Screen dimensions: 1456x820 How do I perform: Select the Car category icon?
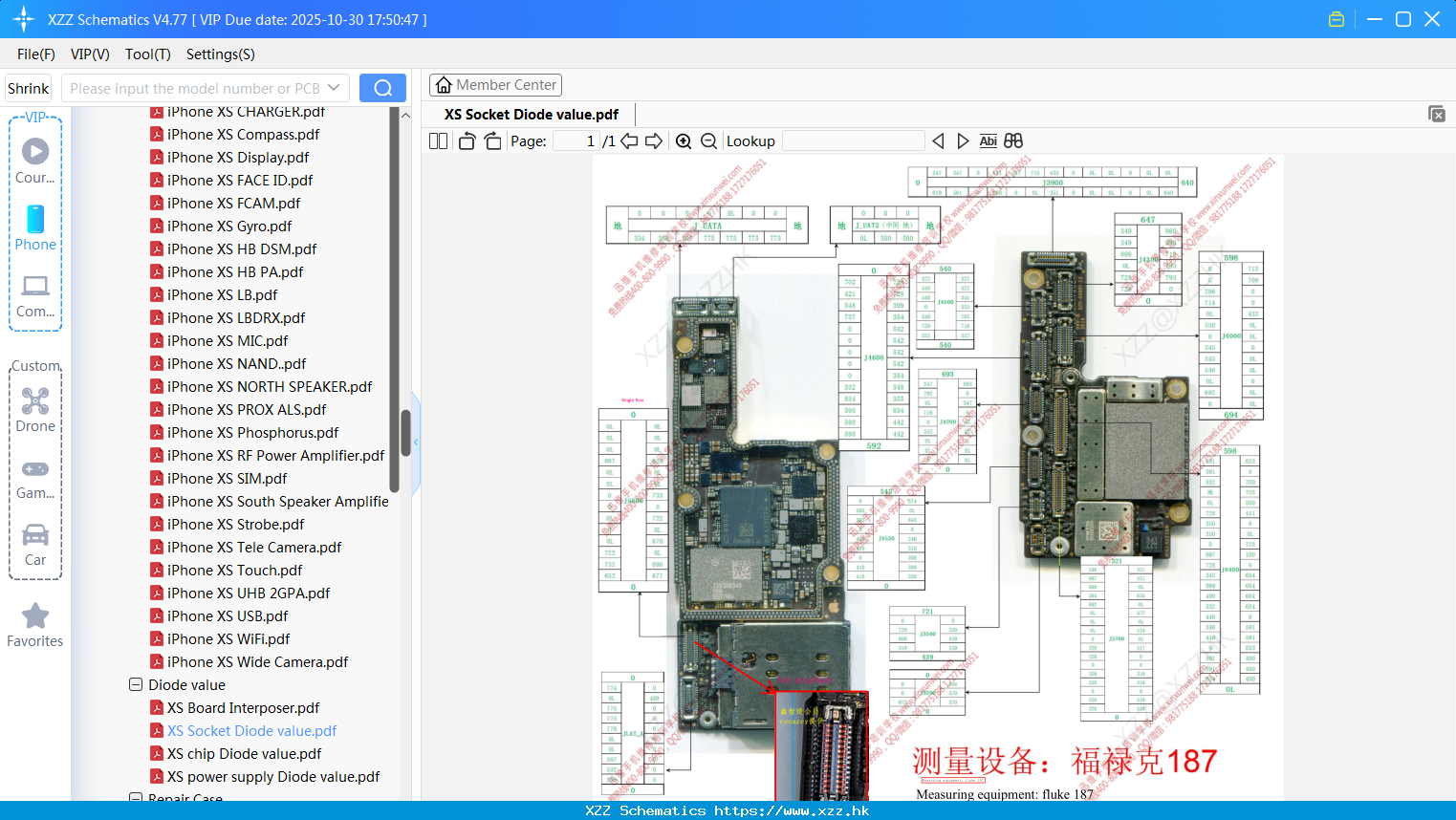[35, 534]
